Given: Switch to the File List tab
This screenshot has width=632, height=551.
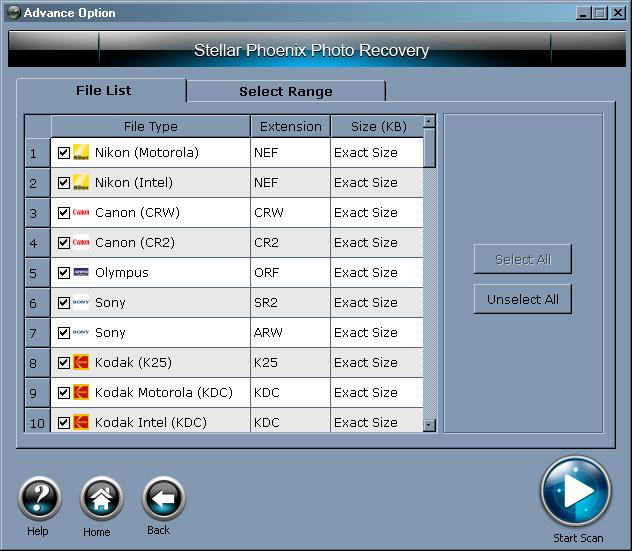Looking at the screenshot, I should [103, 90].
